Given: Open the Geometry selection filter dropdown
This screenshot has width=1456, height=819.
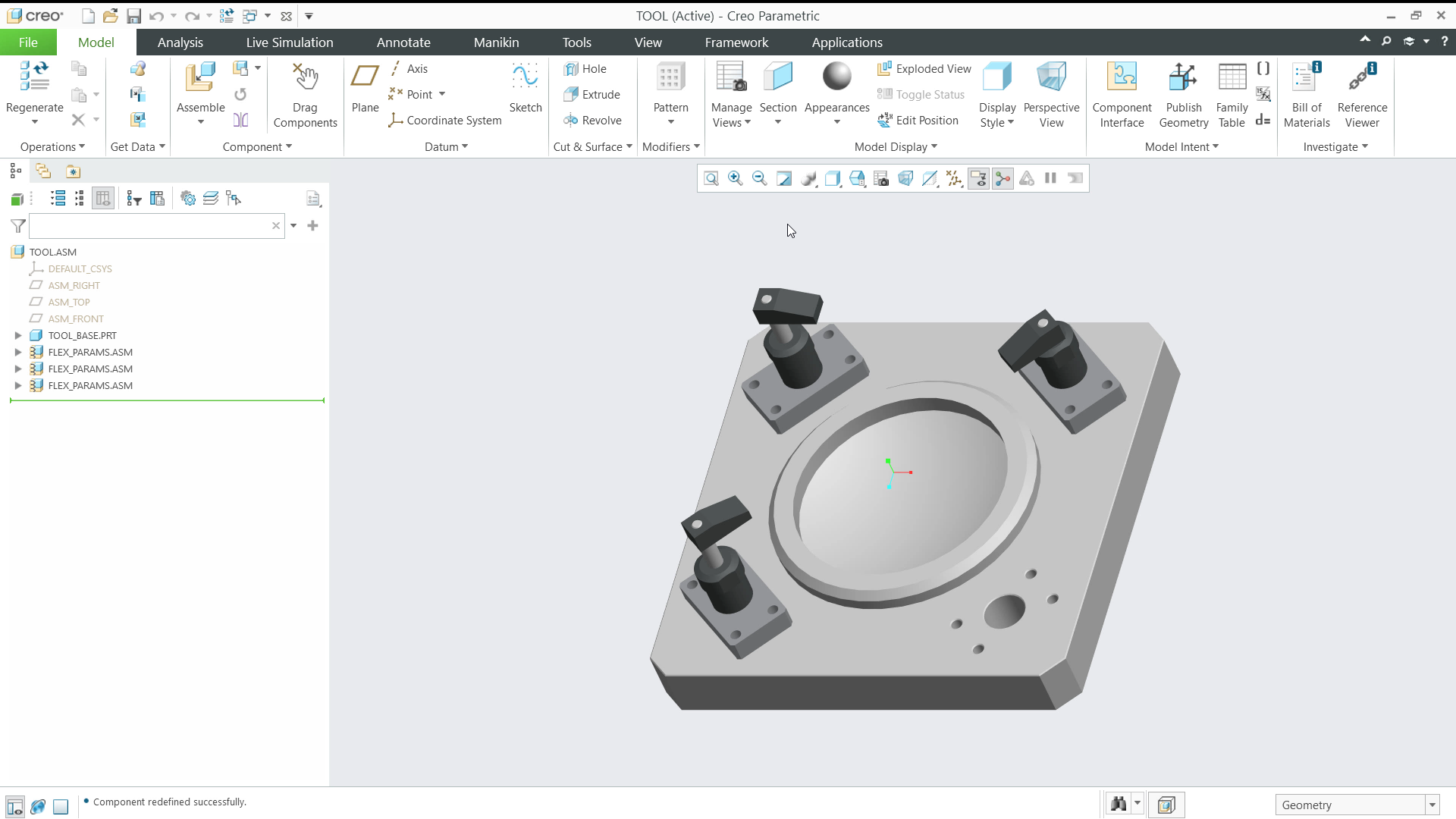Looking at the screenshot, I should 1432,805.
